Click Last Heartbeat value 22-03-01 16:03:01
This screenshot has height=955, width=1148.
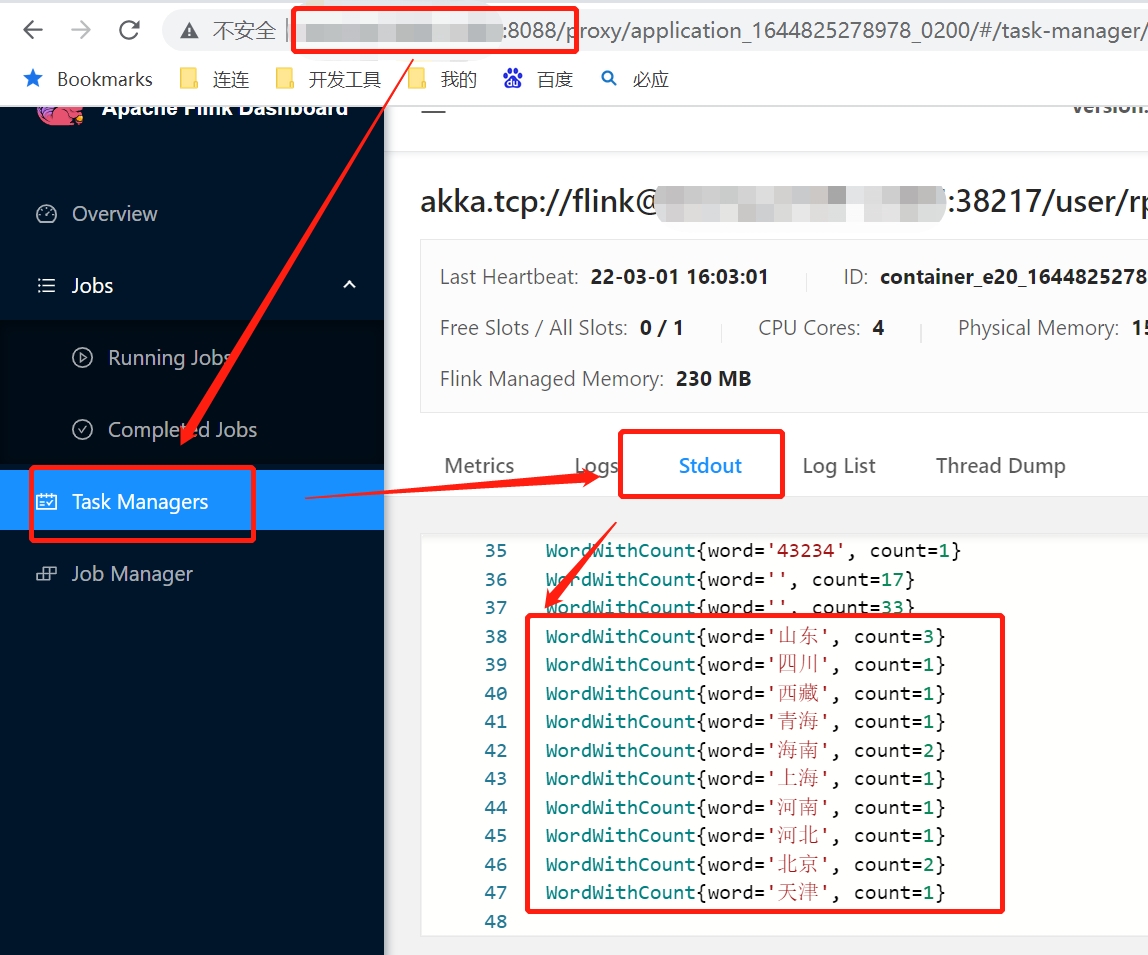click(x=679, y=277)
